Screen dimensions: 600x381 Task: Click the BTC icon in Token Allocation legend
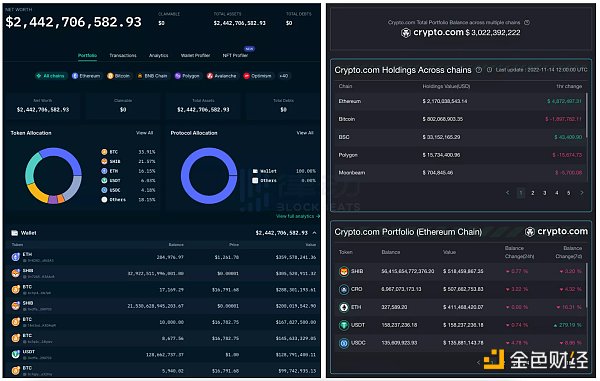coord(104,152)
